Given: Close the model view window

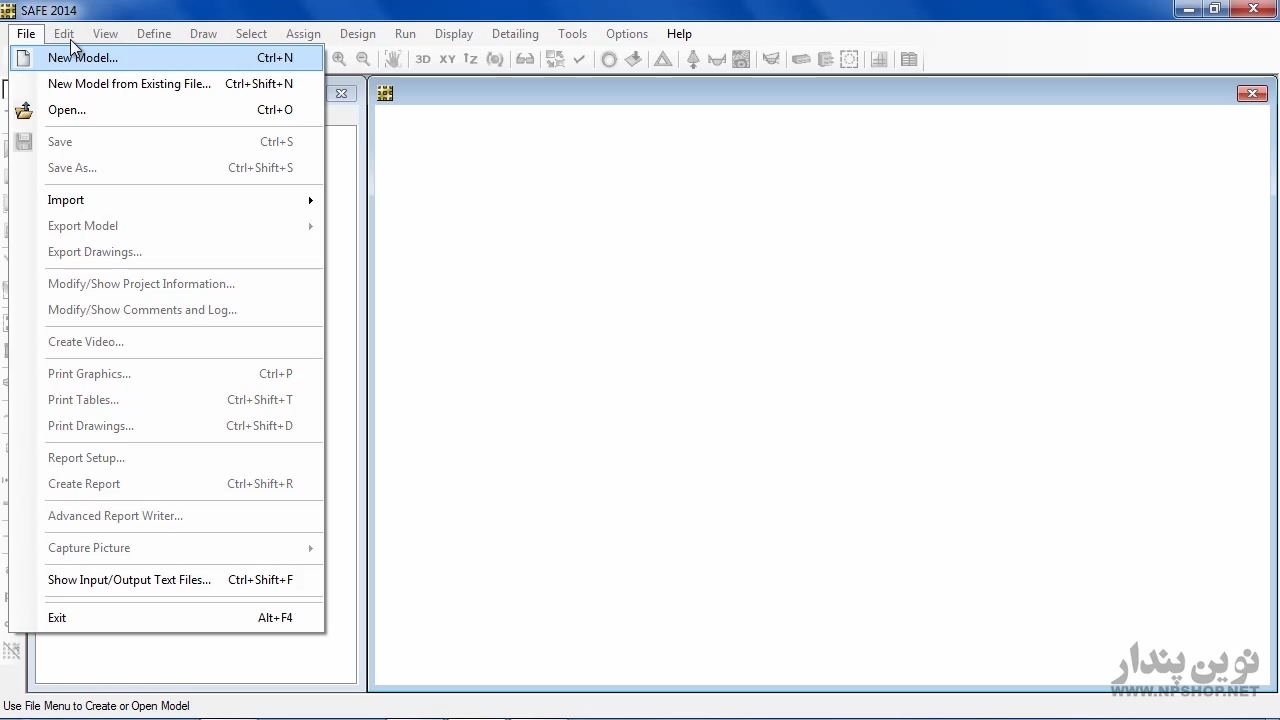Looking at the screenshot, I should [x=1252, y=93].
